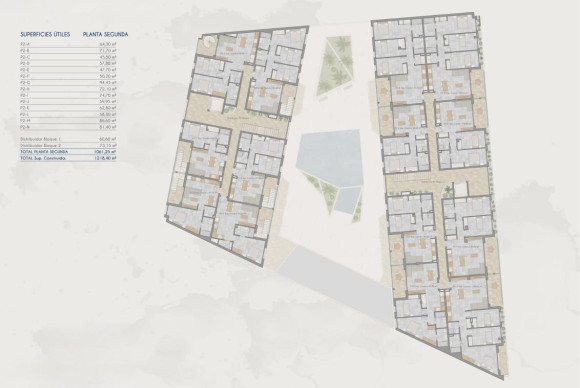Click the "PLANTA SEGUNDA" heading
Viewport: 580px width, 388px height.
coord(106,35)
